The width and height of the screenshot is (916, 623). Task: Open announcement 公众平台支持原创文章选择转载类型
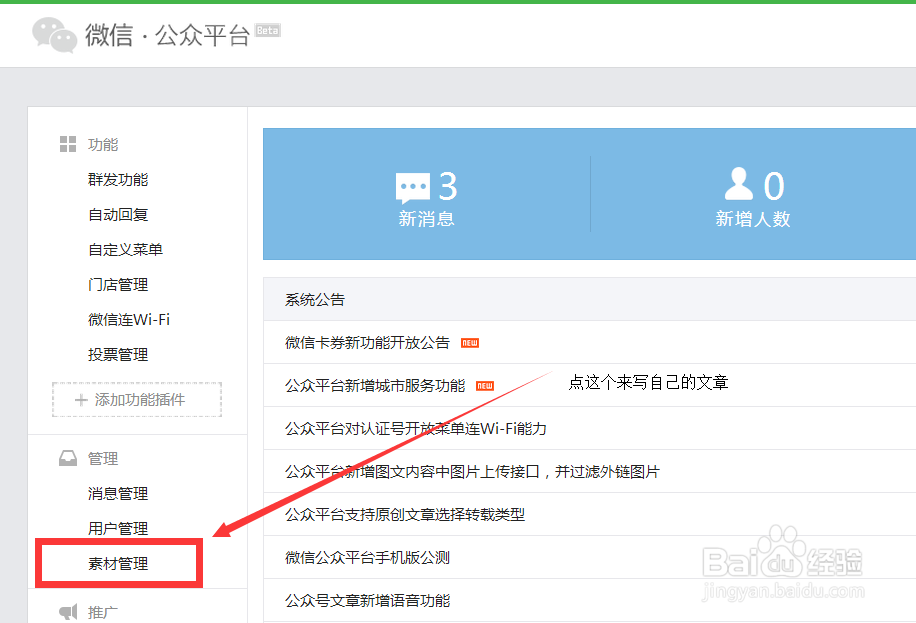(405, 514)
